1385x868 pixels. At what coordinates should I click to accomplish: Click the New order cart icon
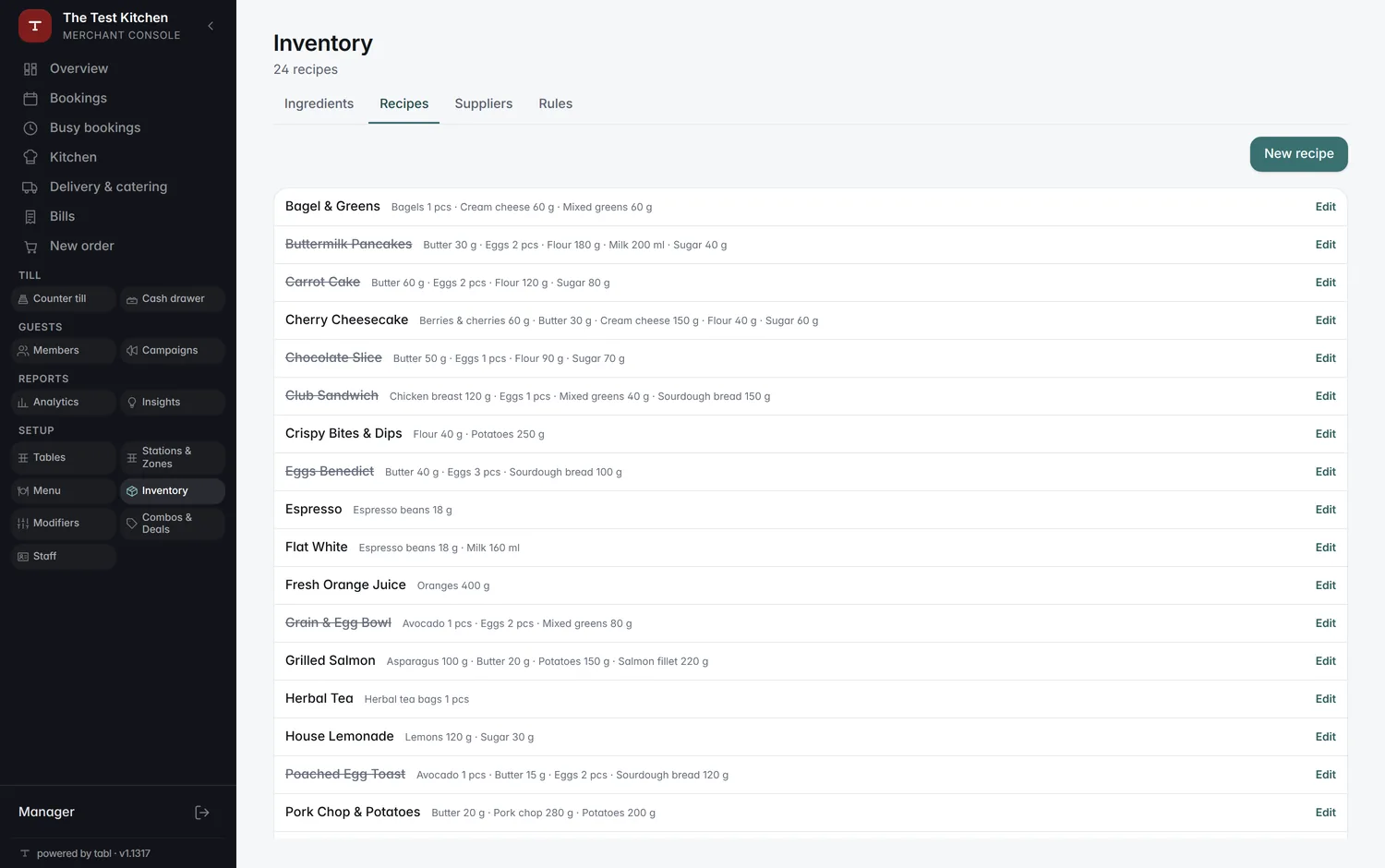(x=30, y=247)
